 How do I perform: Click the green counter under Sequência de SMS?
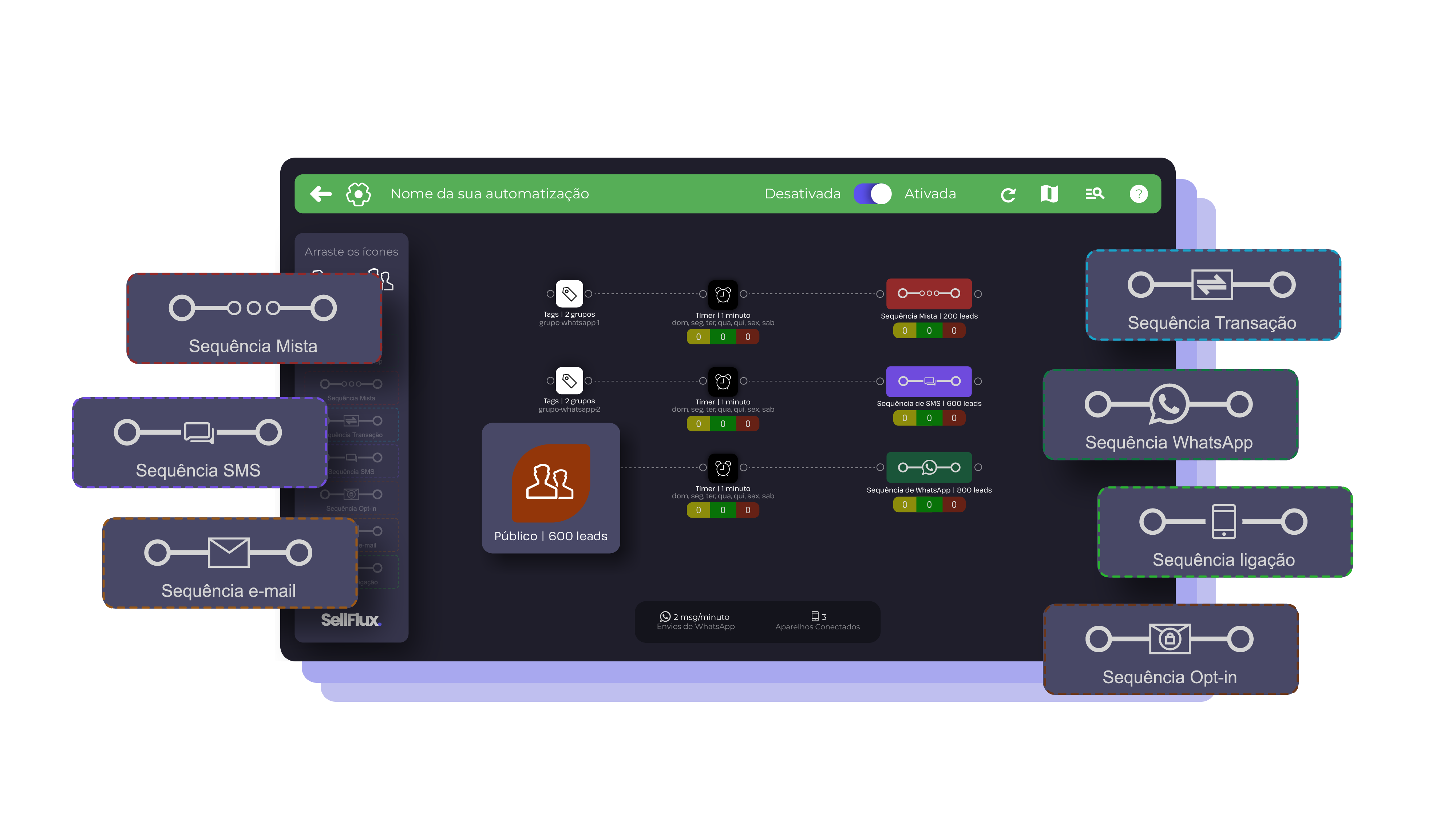click(929, 418)
